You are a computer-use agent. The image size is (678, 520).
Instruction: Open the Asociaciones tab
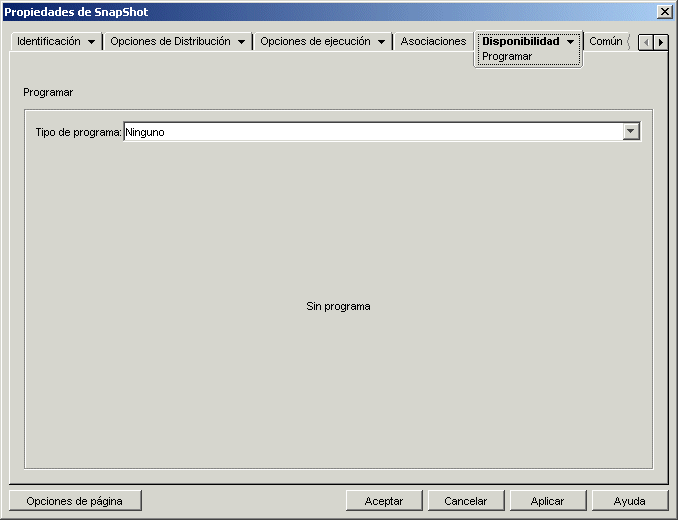433,41
